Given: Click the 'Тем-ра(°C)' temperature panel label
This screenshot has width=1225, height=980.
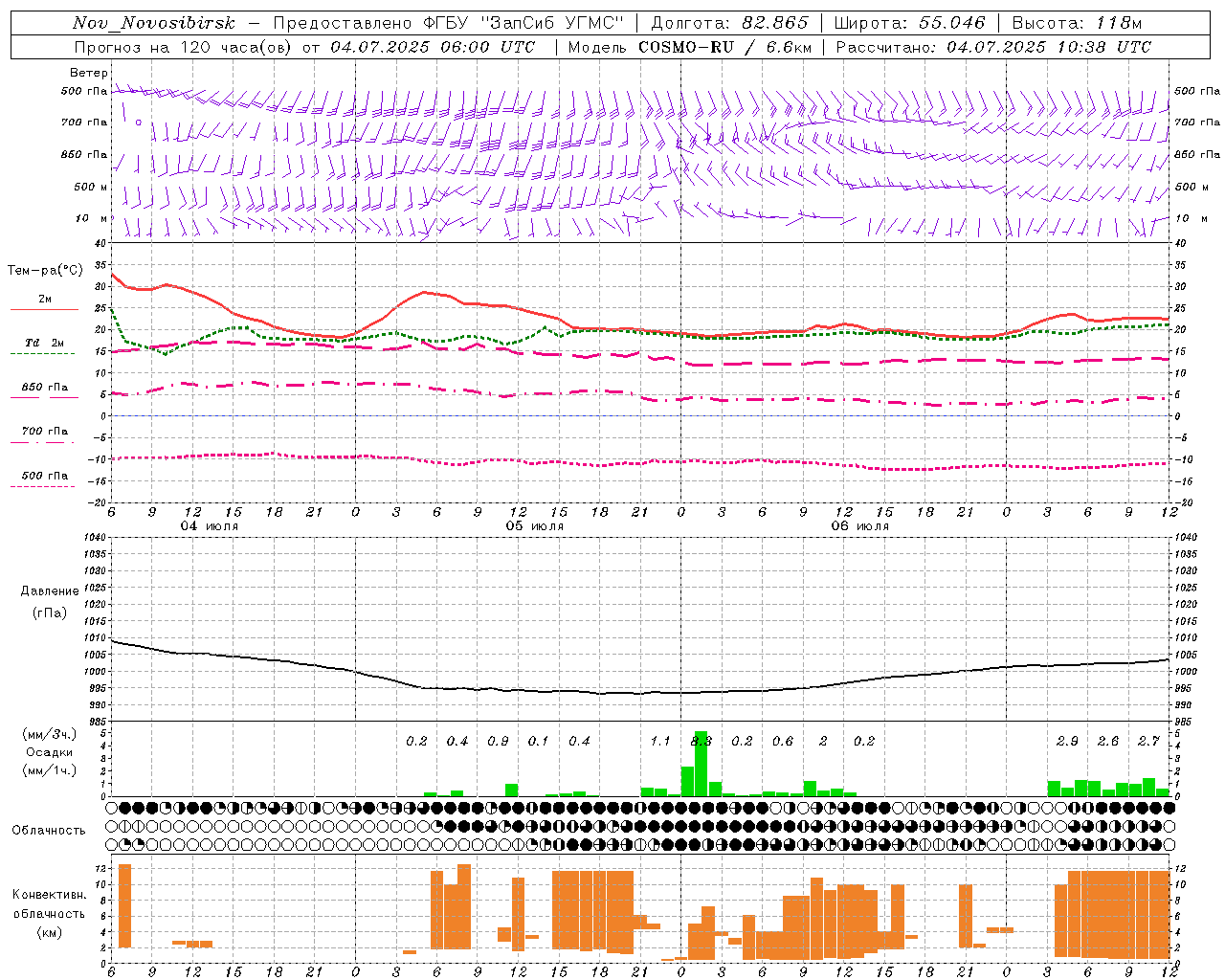Looking at the screenshot, I should [x=45, y=271].
